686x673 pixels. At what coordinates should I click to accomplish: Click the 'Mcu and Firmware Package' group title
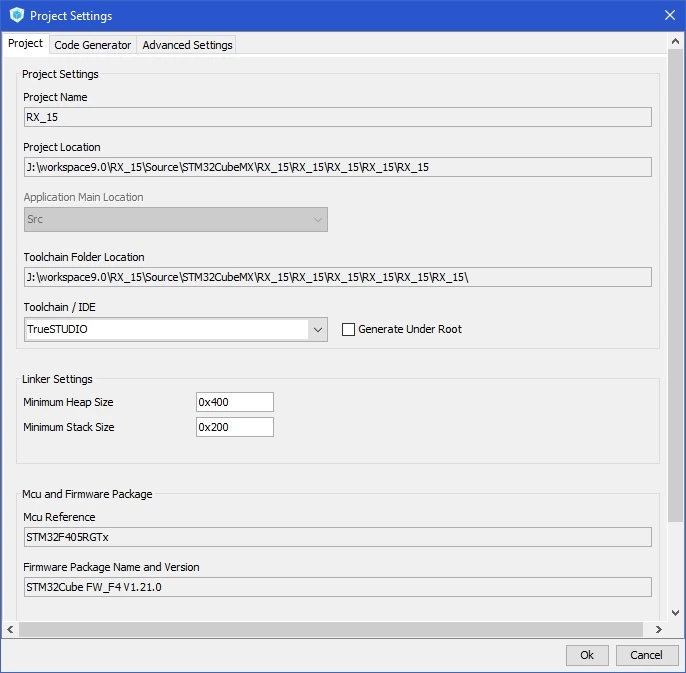[87, 494]
